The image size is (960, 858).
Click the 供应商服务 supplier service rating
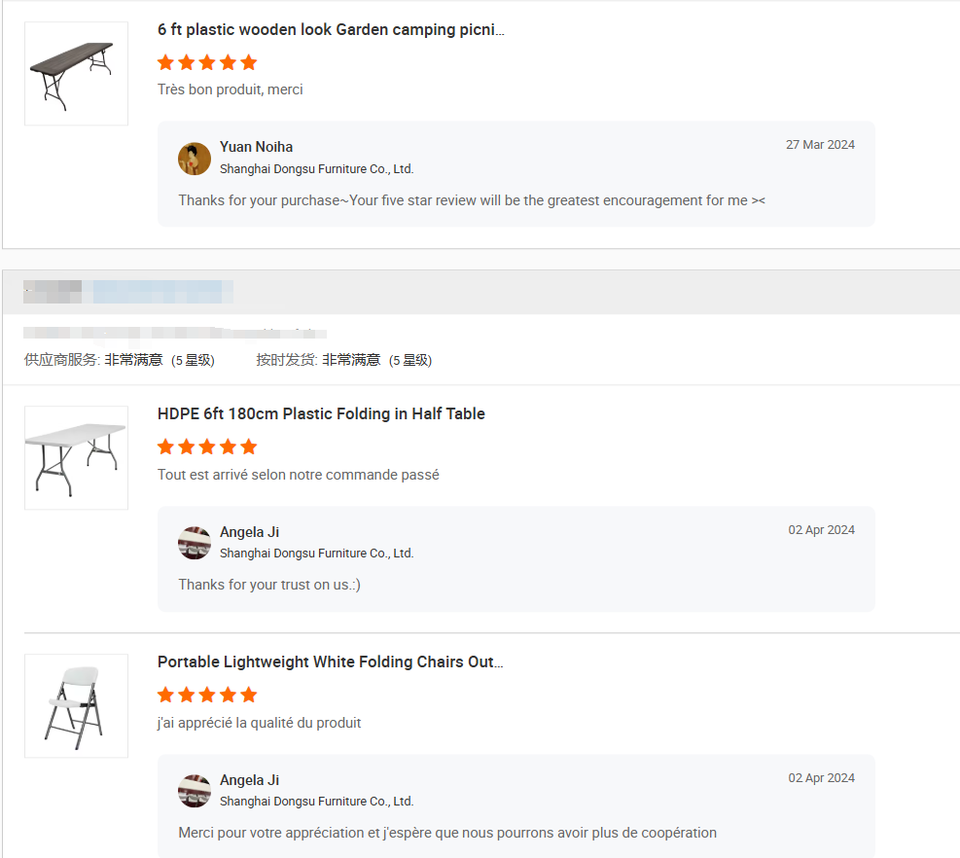tap(119, 360)
